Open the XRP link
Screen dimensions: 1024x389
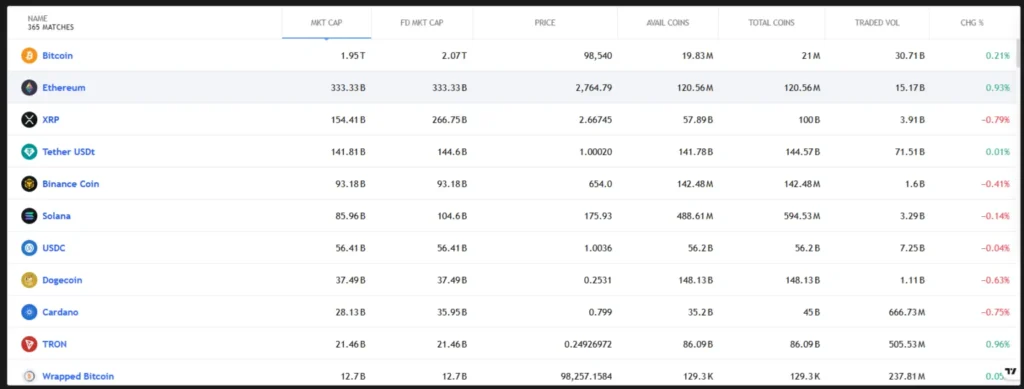pos(51,119)
